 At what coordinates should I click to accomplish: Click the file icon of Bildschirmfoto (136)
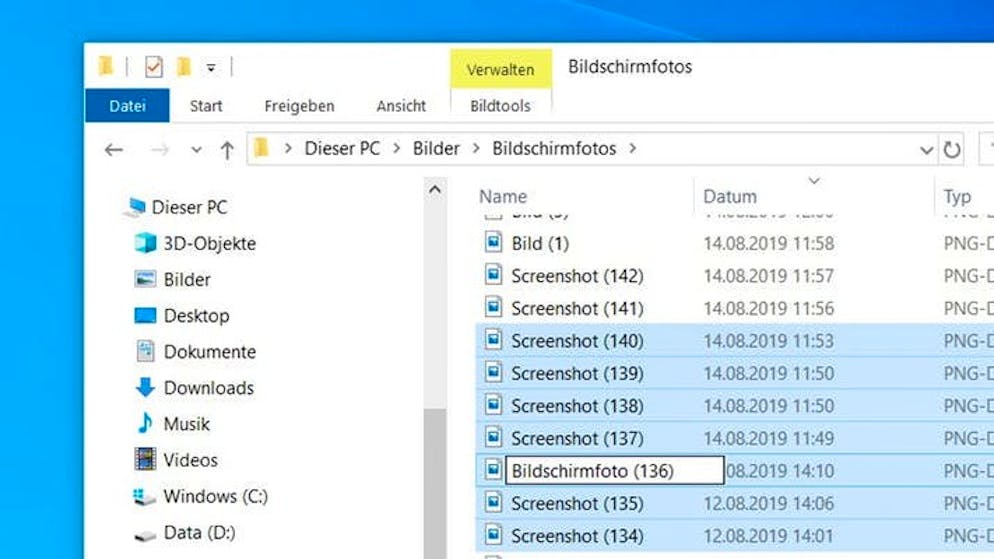point(494,470)
